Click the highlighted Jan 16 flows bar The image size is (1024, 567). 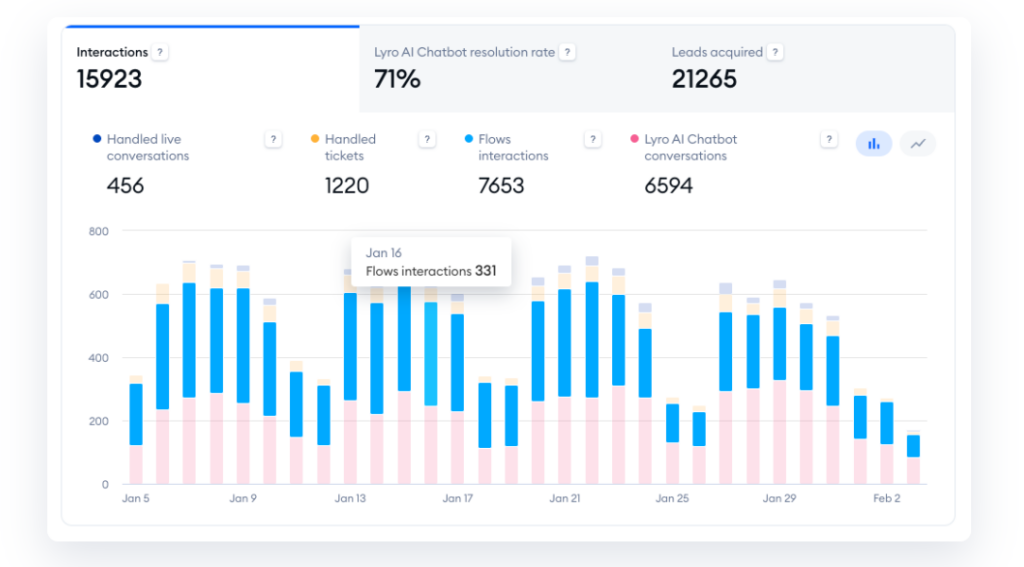[x=431, y=353]
